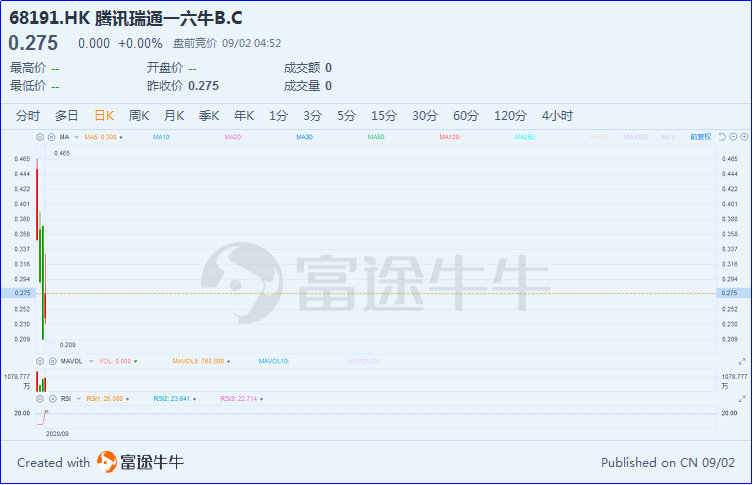Click the Futu bull logo in footer
753x485 pixels.
coord(107,462)
